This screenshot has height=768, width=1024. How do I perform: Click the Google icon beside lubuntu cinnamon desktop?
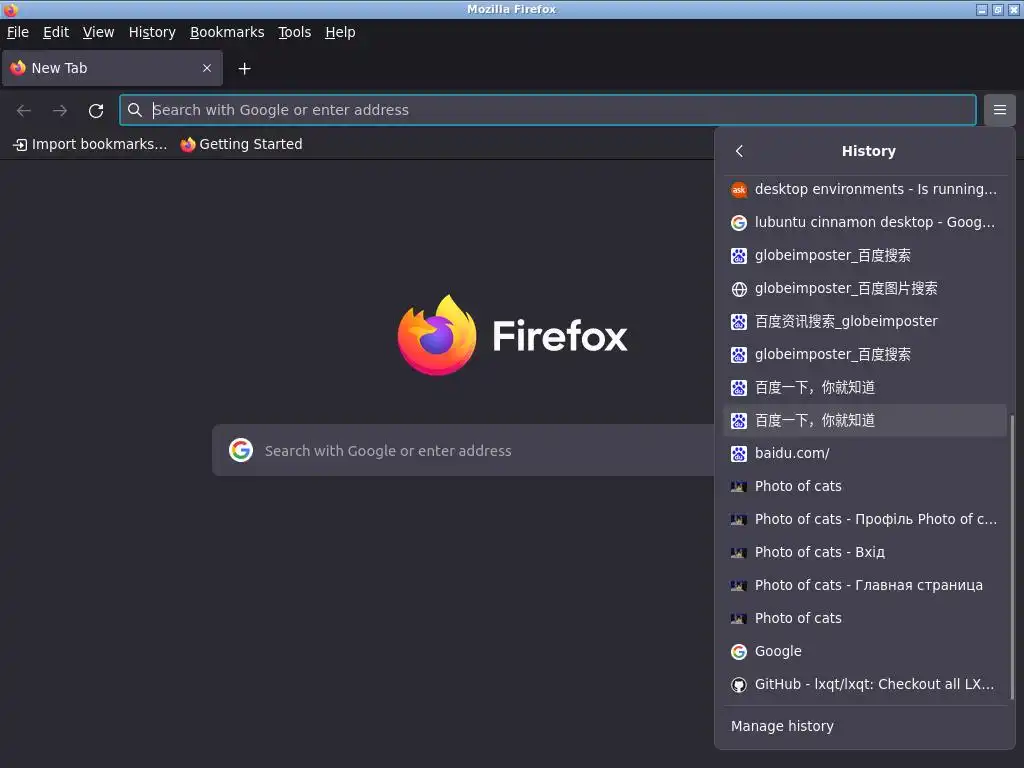coord(739,223)
